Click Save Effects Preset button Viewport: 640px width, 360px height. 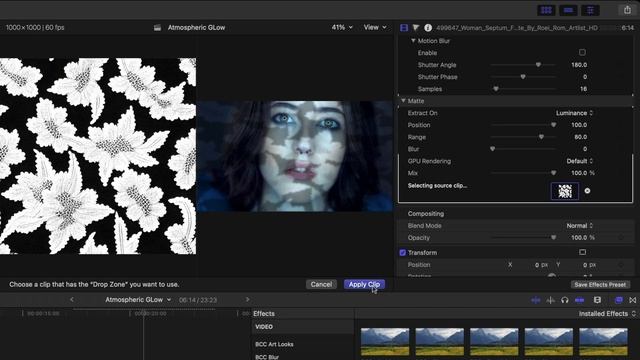(x=600, y=285)
